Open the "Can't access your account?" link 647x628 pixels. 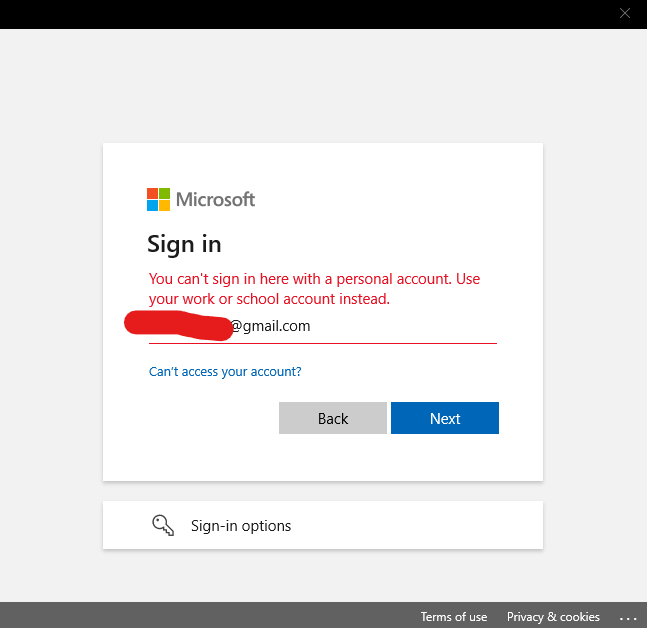point(225,371)
